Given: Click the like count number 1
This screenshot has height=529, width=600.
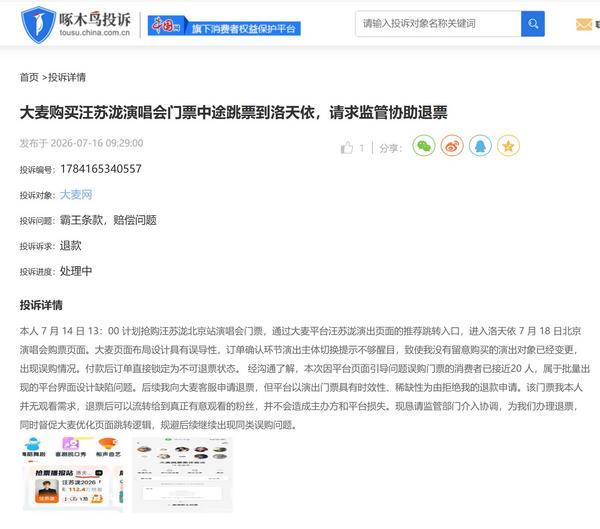Looking at the screenshot, I should (361, 148).
